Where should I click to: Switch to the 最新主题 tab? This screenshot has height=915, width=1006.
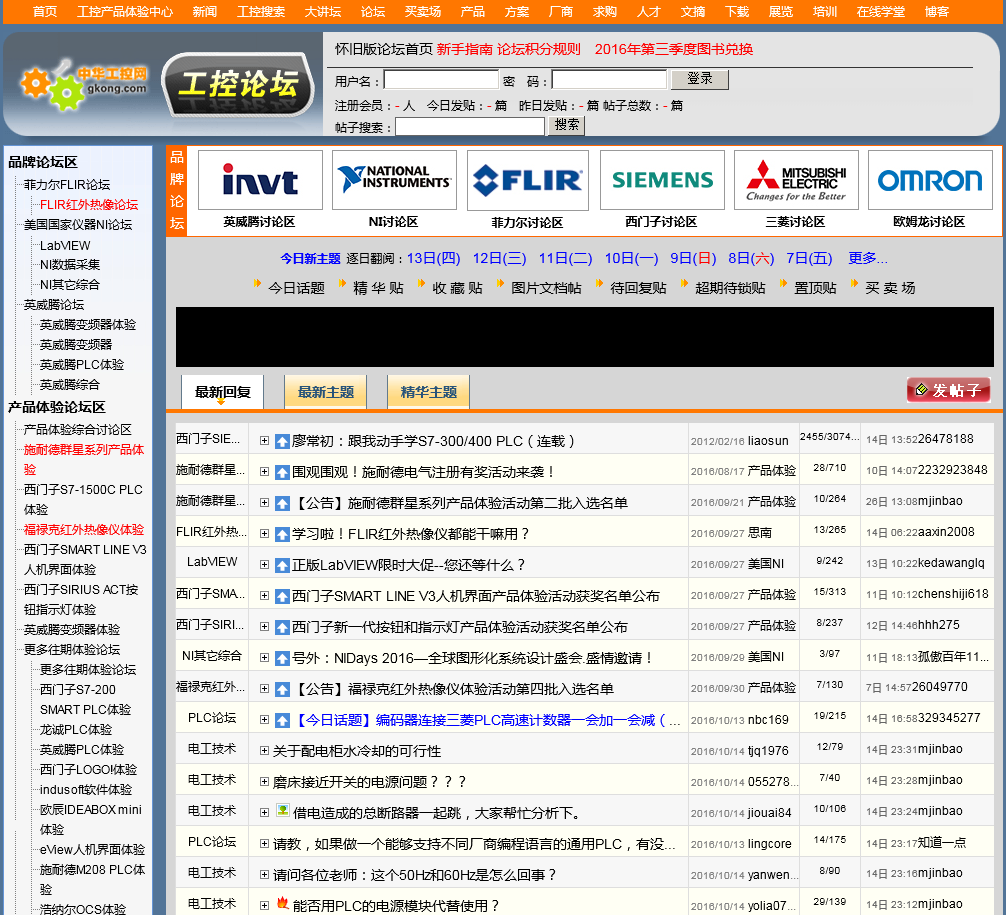click(x=325, y=391)
